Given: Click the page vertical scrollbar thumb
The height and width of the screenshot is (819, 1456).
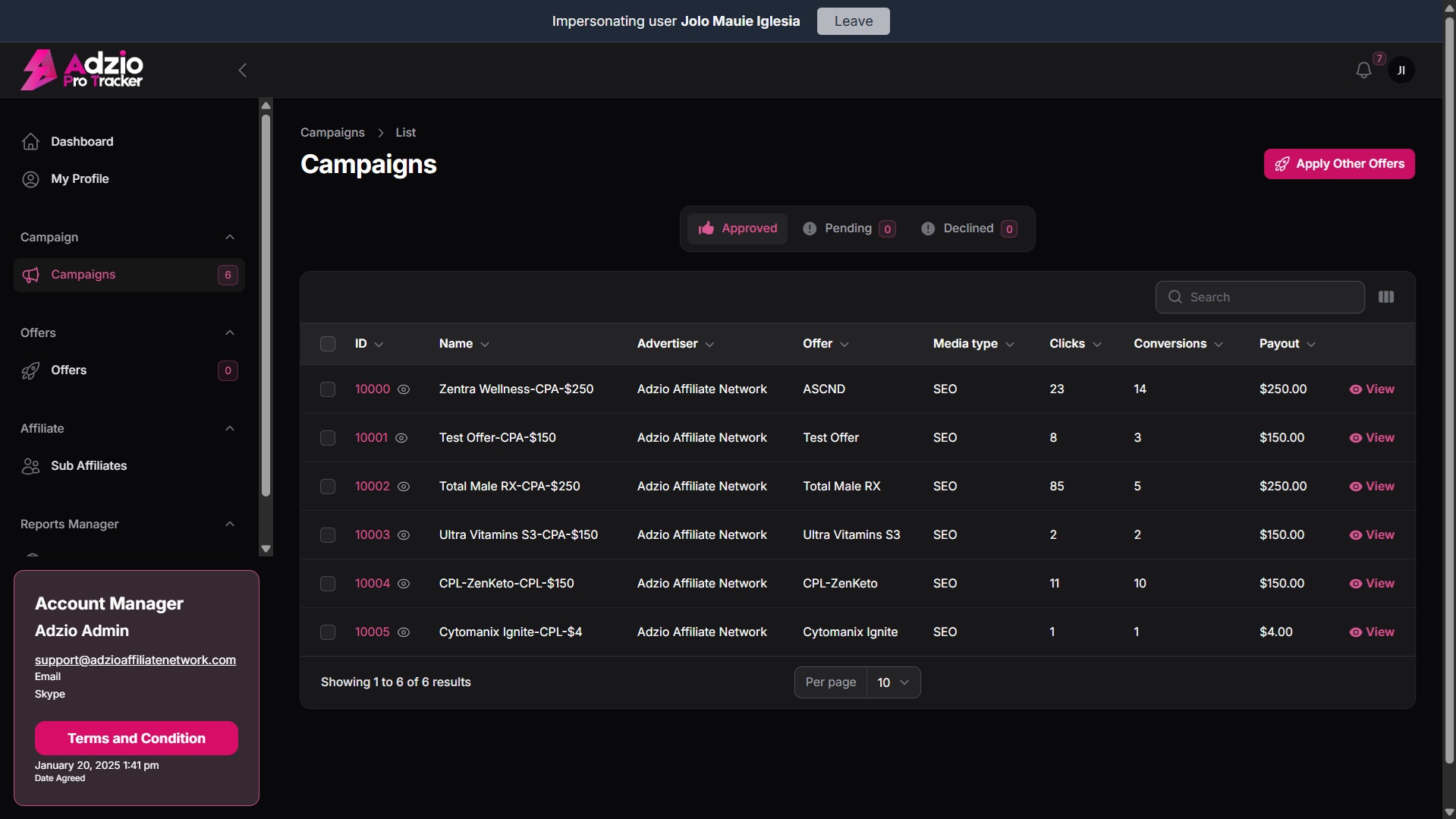Looking at the screenshot, I should click(x=1449, y=389).
